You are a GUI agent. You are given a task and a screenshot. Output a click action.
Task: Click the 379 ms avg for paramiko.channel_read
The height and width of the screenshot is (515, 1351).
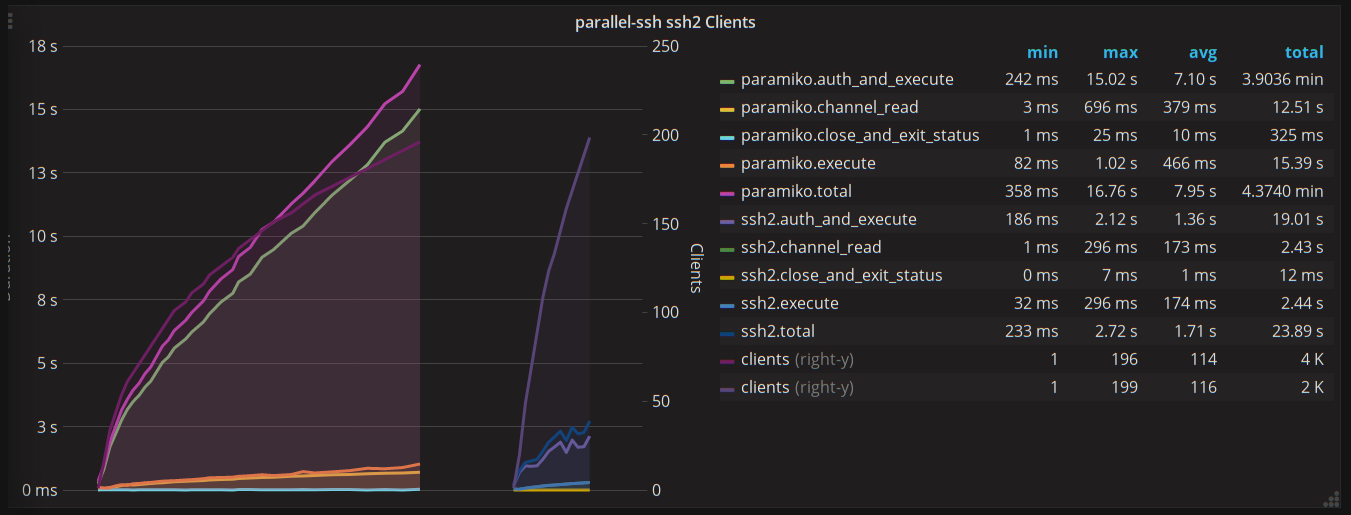[1190, 107]
